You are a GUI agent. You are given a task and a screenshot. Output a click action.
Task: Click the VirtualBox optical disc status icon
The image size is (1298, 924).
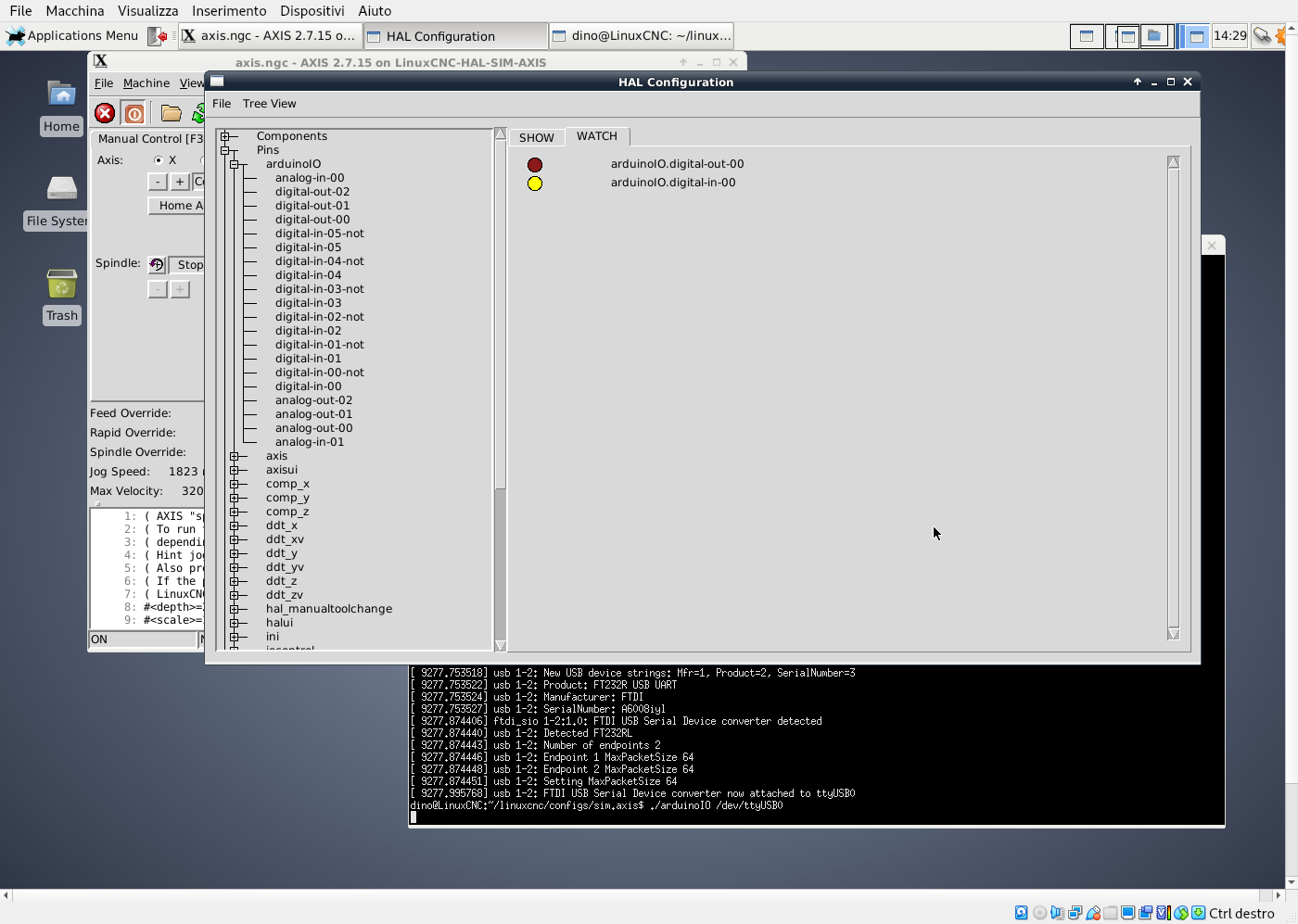click(x=1039, y=913)
